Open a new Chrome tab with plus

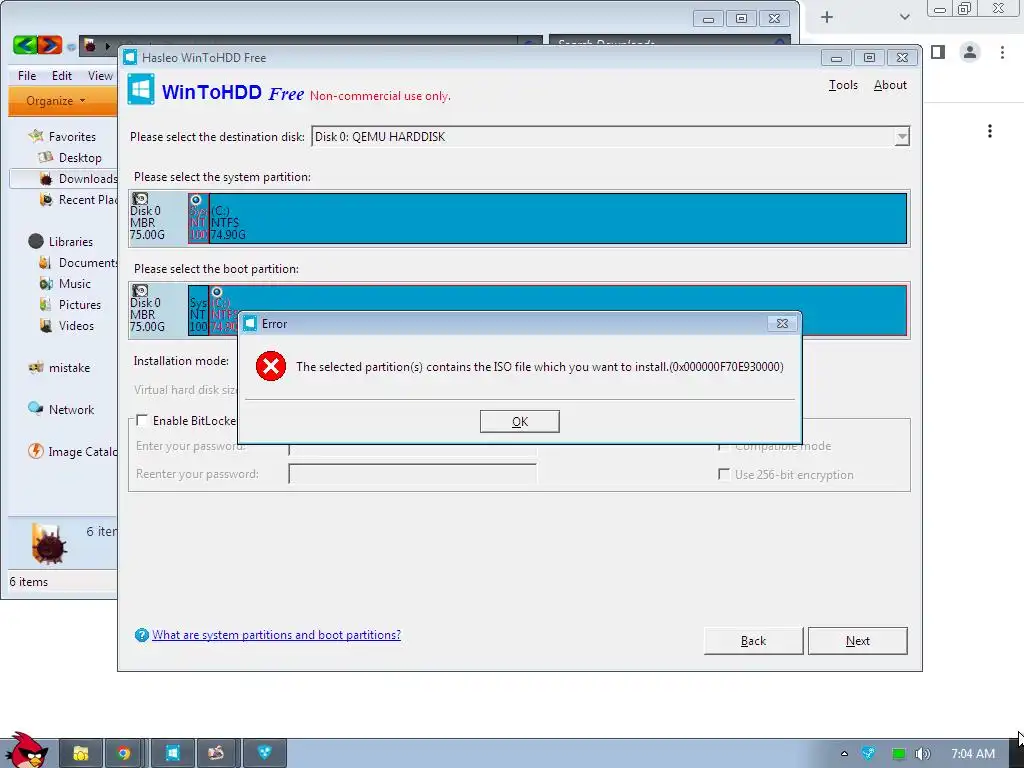(x=827, y=17)
